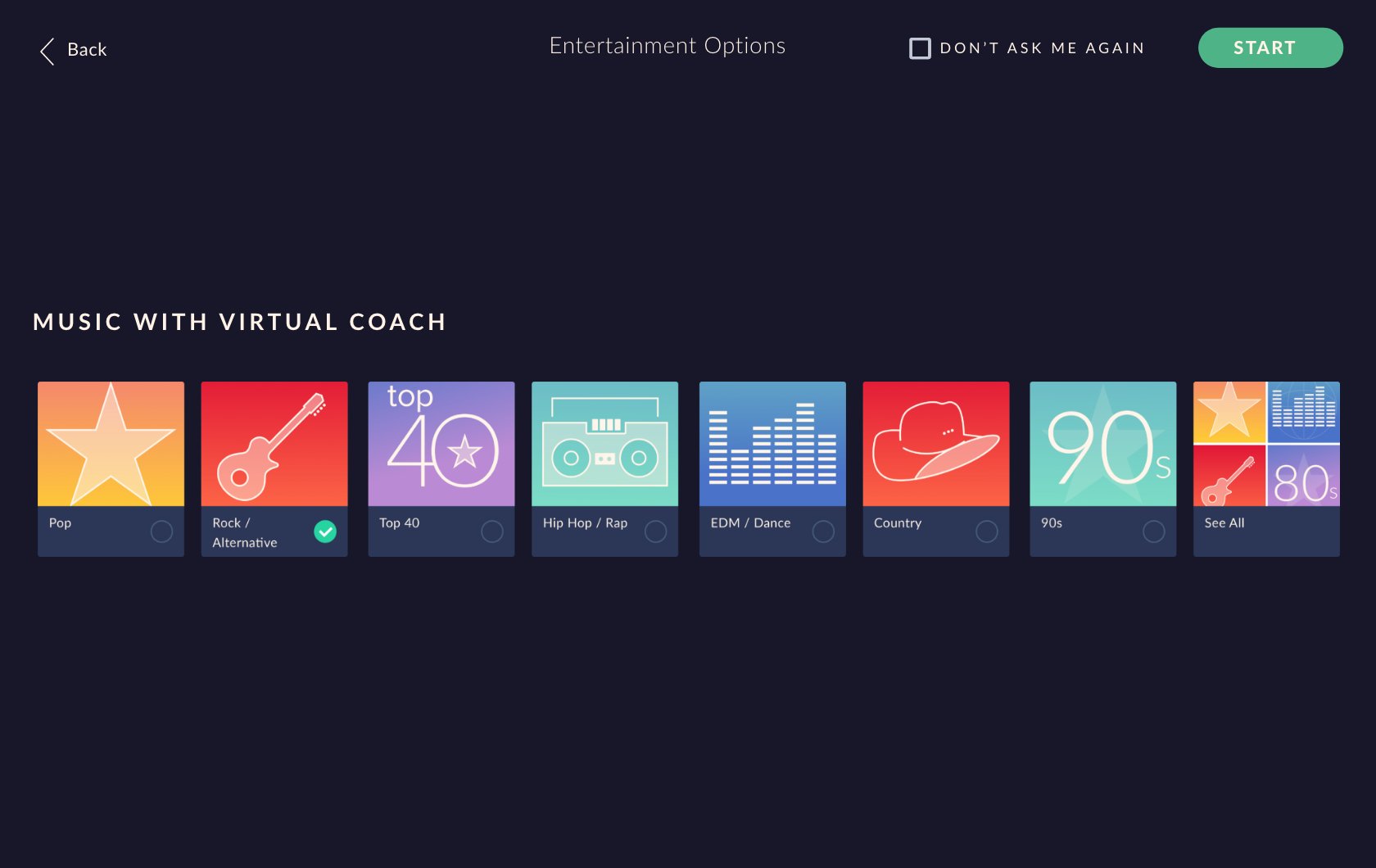Toggle the Pop radio button
The width and height of the screenshot is (1376, 868).
(161, 531)
